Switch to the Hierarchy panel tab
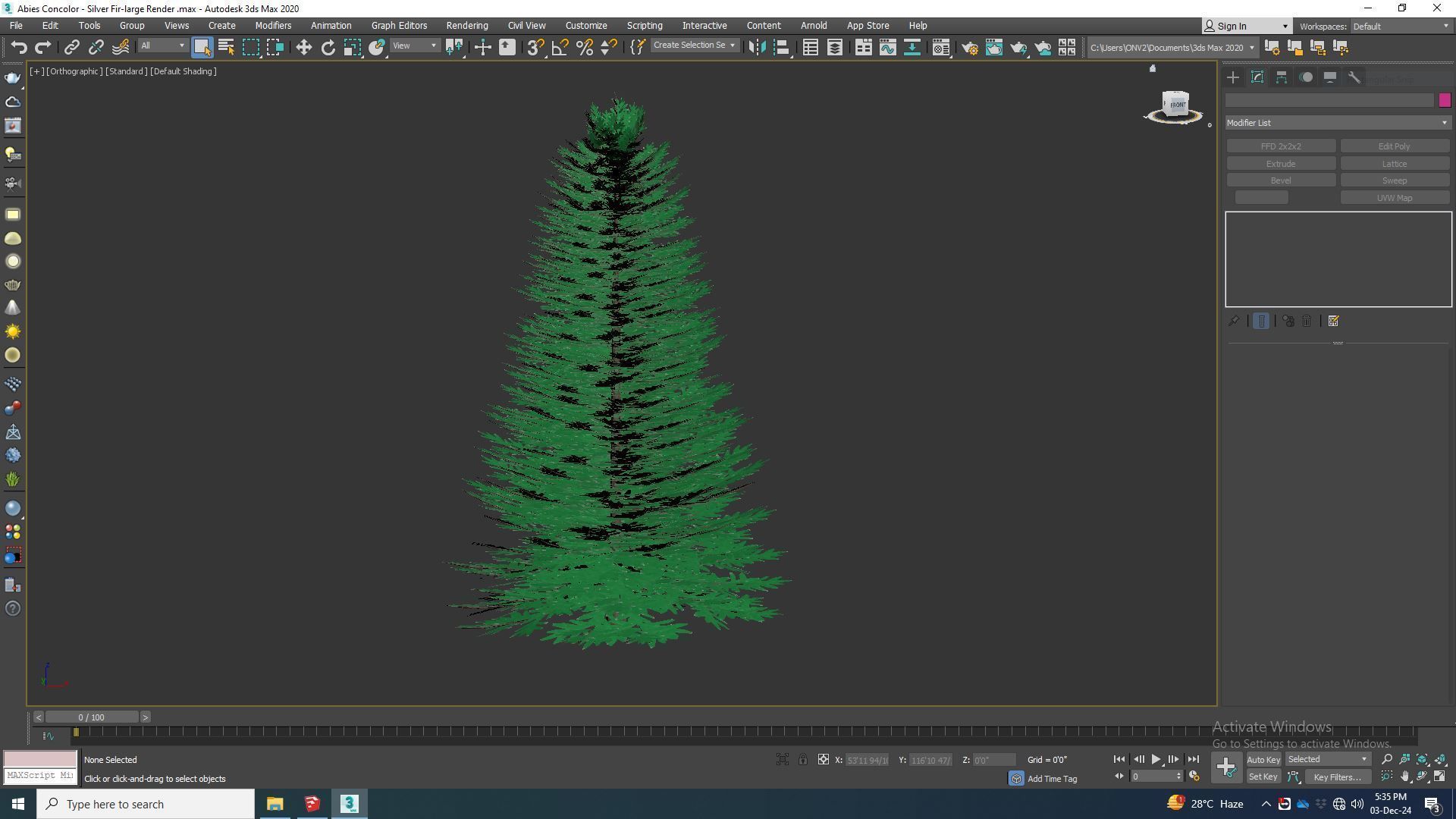 [x=1282, y=77]
